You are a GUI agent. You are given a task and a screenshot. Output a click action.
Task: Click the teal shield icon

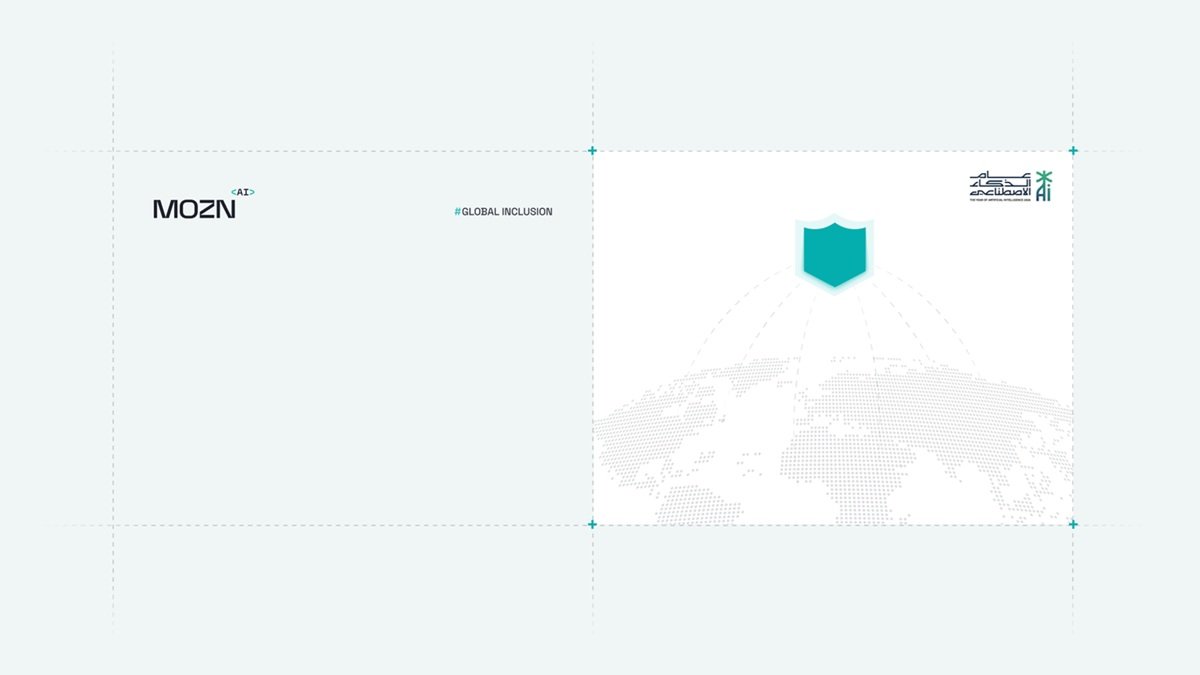(x=834, y=255)
